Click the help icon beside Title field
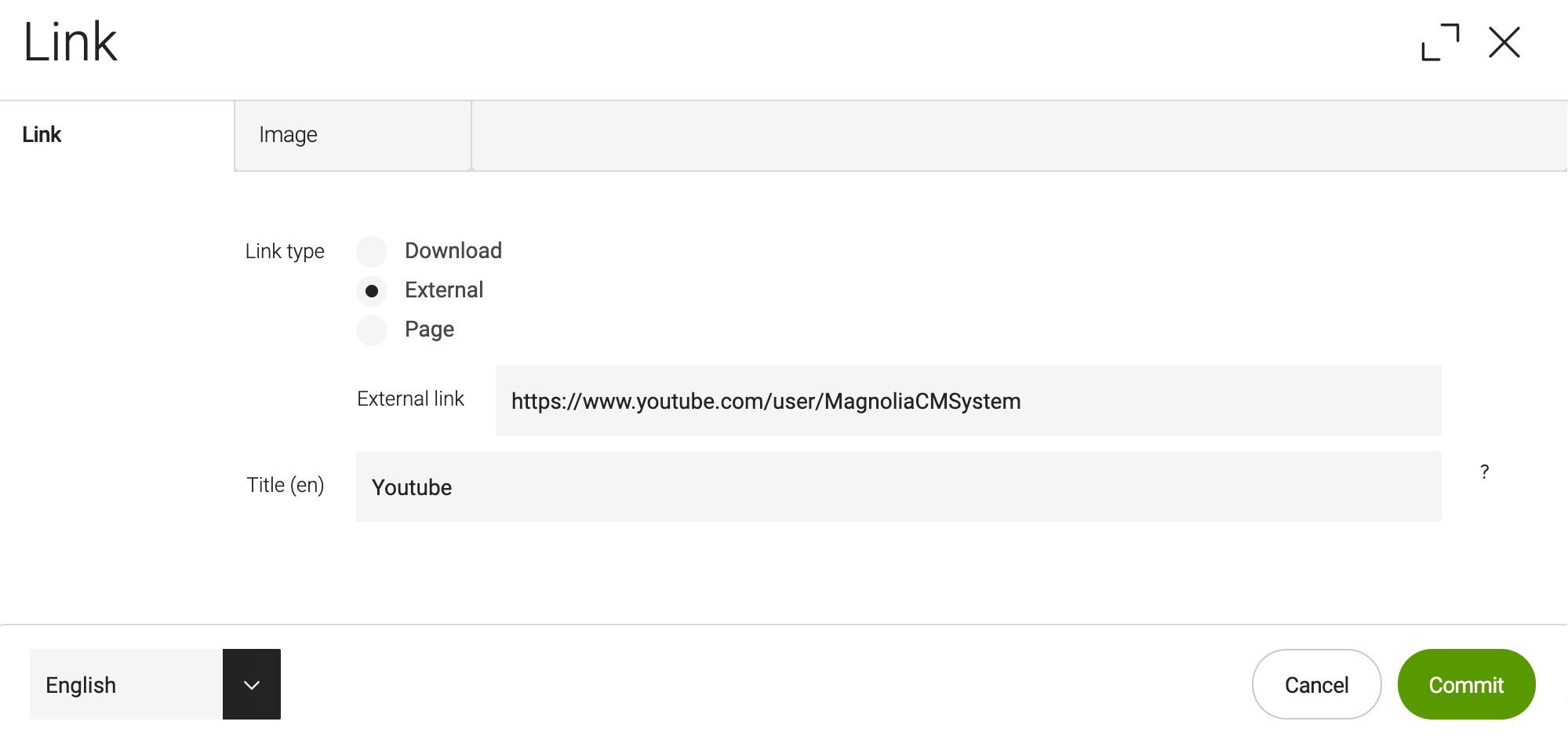This screenshot has height=736, width=1568. tap(1484, 471)
